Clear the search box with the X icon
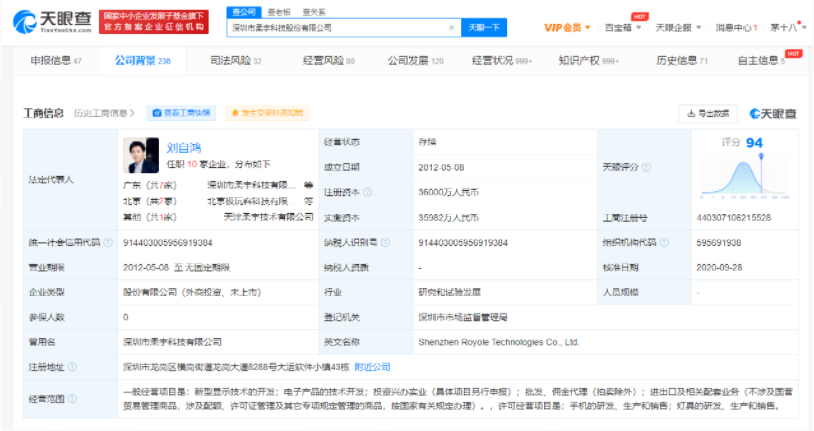814x431 pixels. [x=452, y=28]
